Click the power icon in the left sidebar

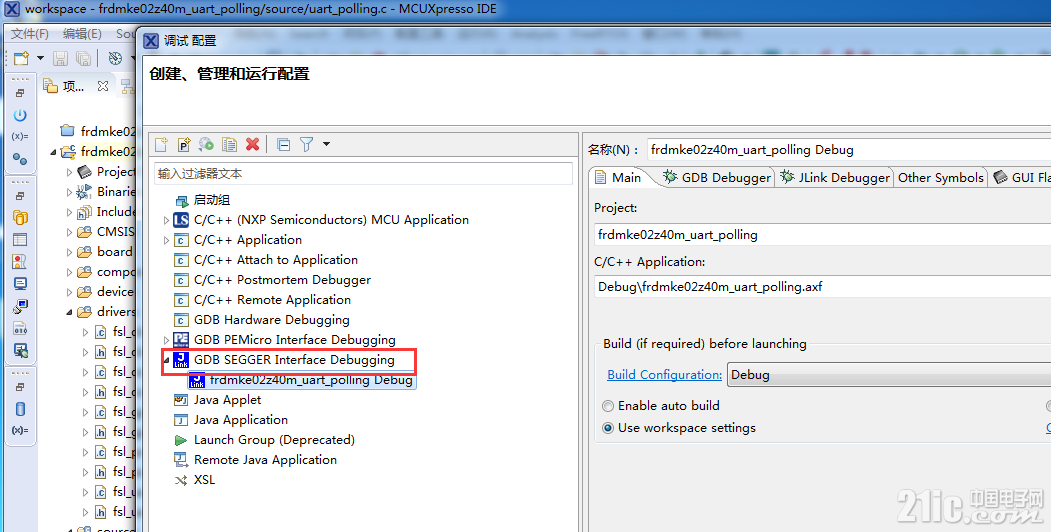coord(20,115)
